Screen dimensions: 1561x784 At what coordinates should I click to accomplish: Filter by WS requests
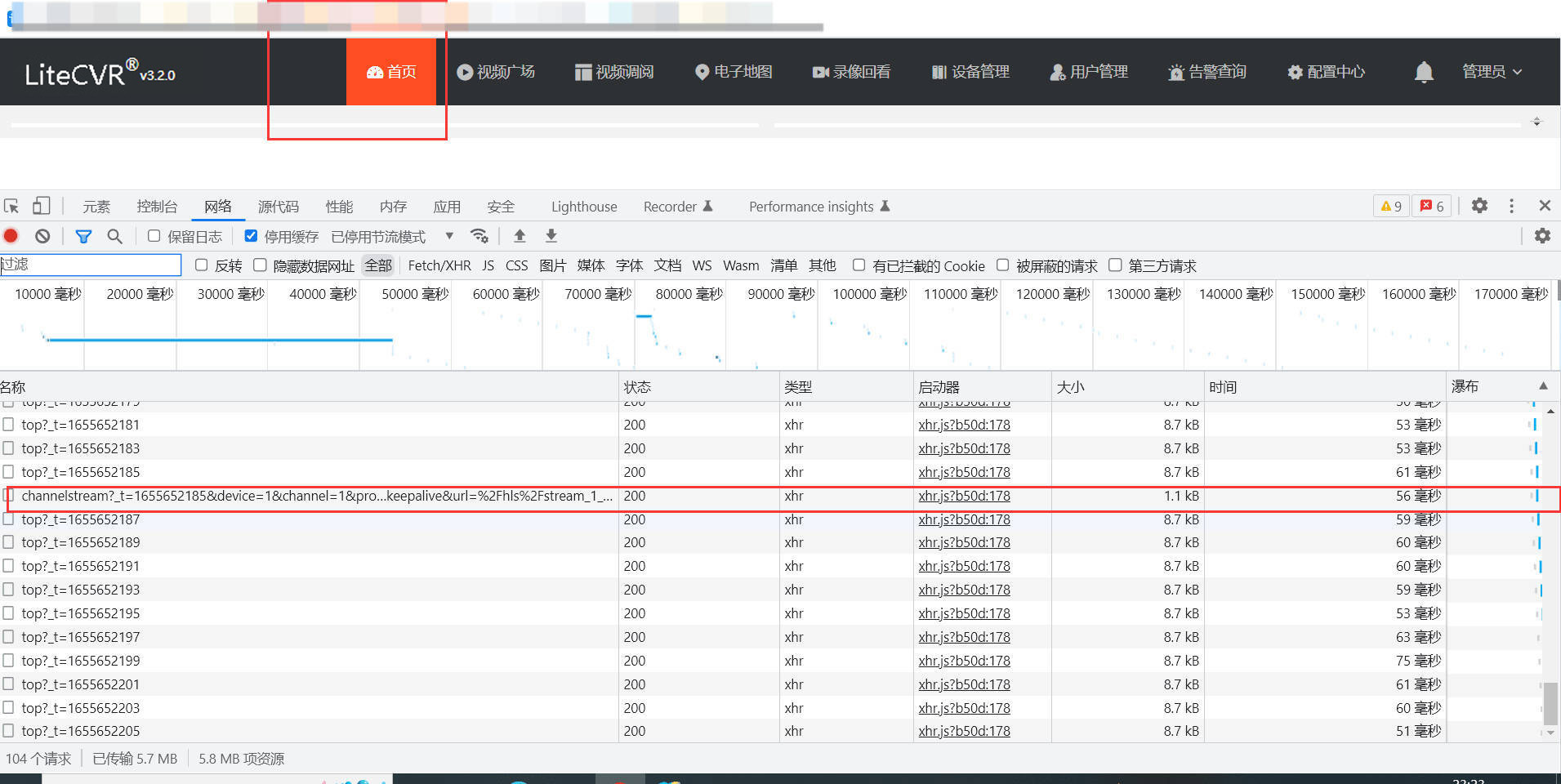[702, 265]
